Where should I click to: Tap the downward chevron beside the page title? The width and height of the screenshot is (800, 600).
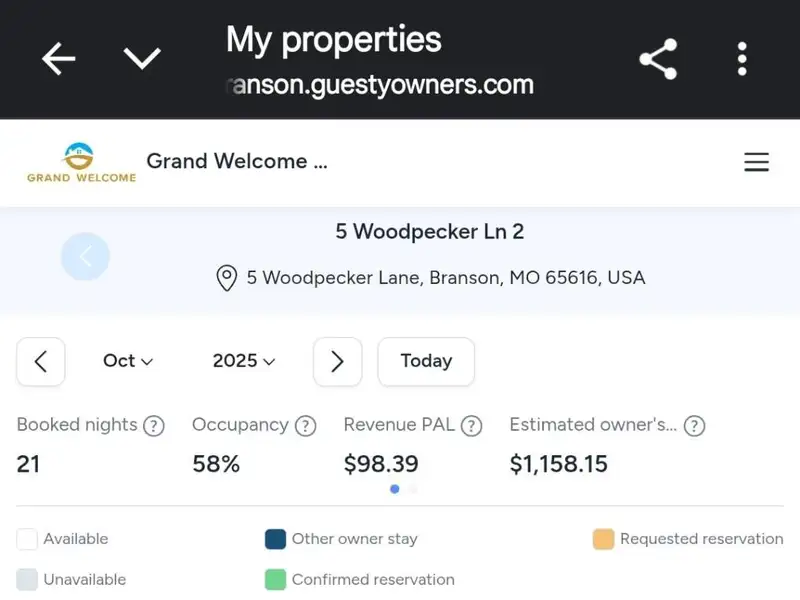pyautogui.click(x=142, y=59)
